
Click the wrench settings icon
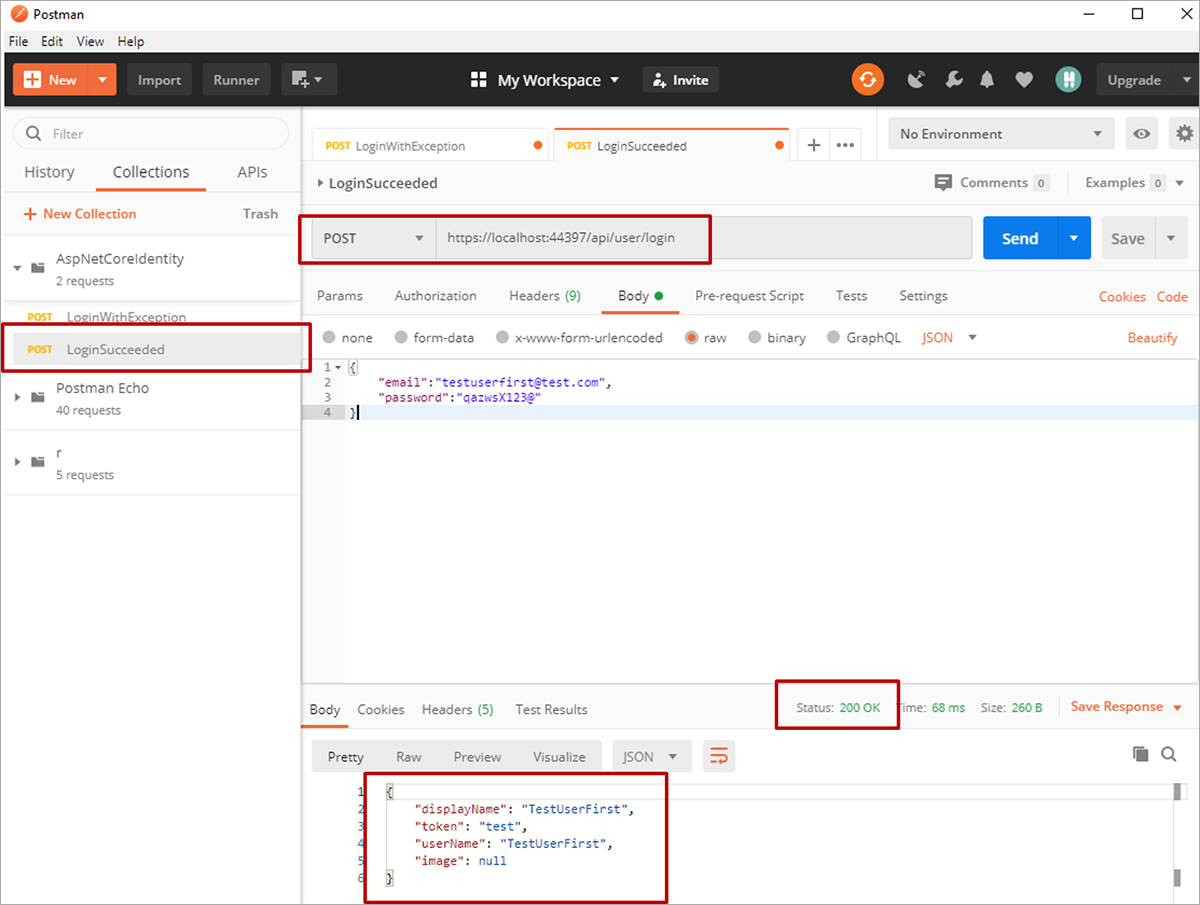click(952, 80)
